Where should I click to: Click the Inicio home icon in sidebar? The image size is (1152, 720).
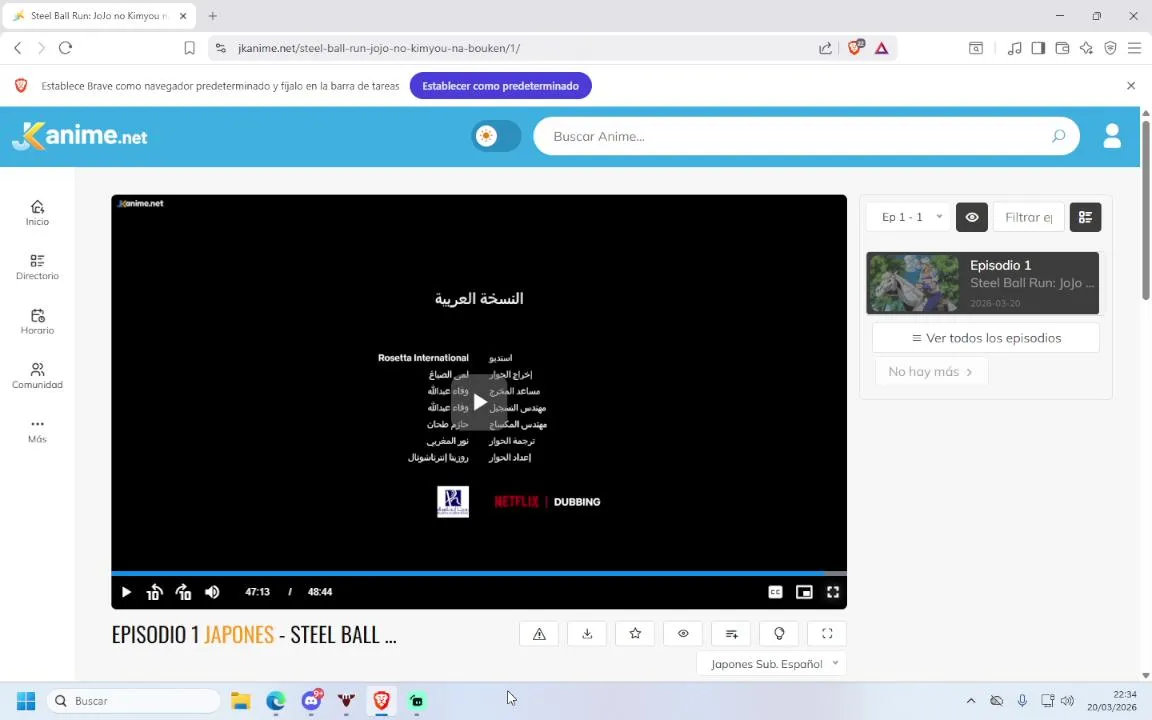[x=37, y=206]
